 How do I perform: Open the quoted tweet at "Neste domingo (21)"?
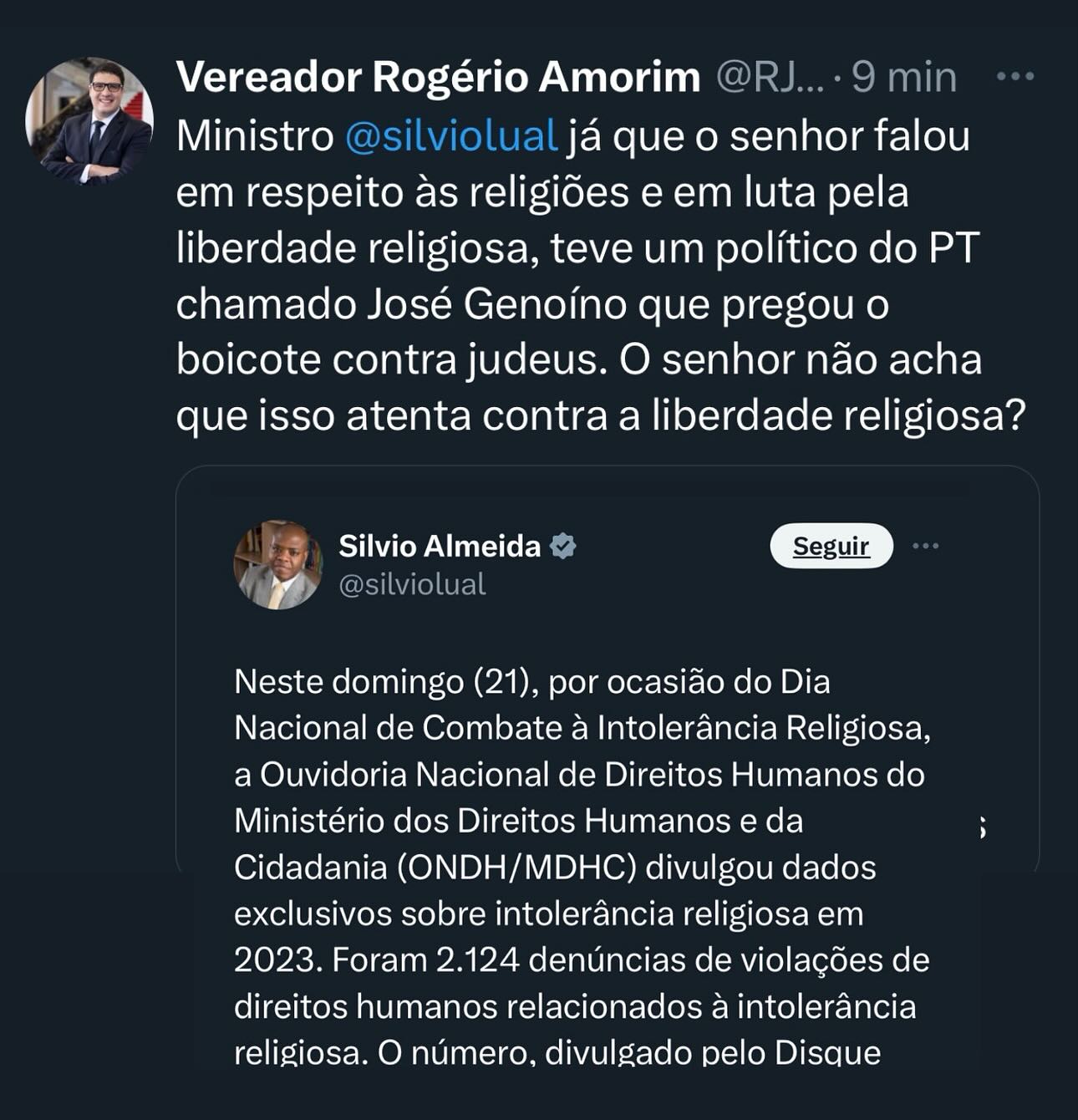click(384, 682)
